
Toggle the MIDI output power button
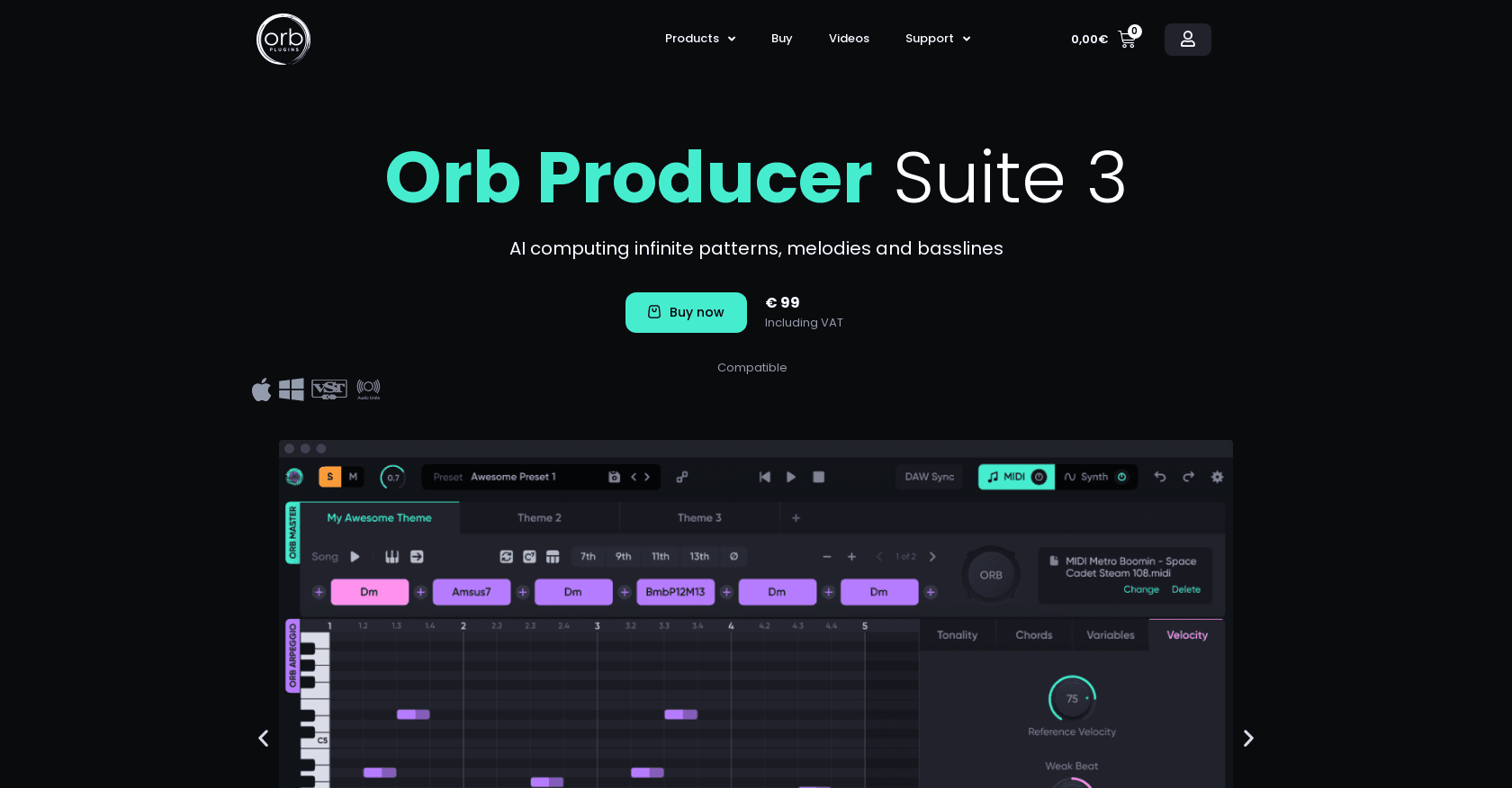(x=1039, y=477)
